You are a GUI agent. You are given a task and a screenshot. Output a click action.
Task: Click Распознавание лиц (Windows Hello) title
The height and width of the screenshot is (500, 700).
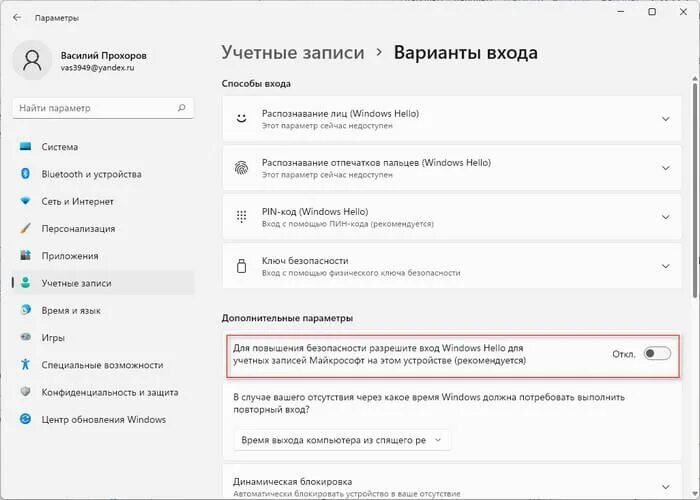[x=340, y=113]
